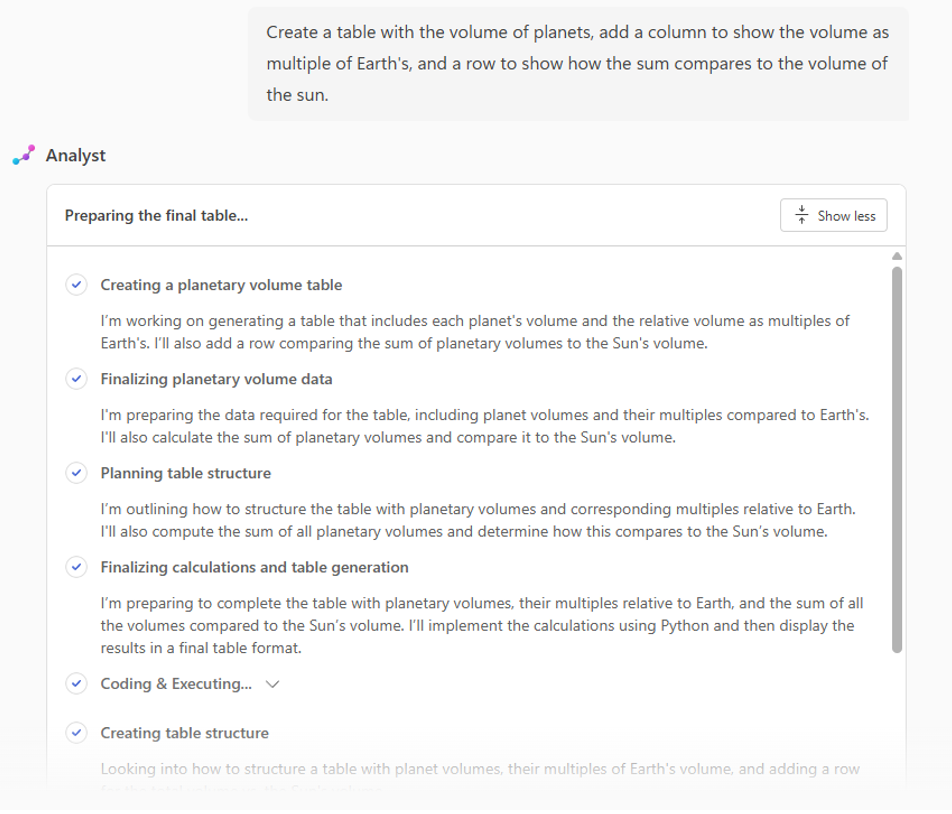This screenshot has height=814, width=952.
Task: Select the Planning table structure step heading
Action: 186,473
